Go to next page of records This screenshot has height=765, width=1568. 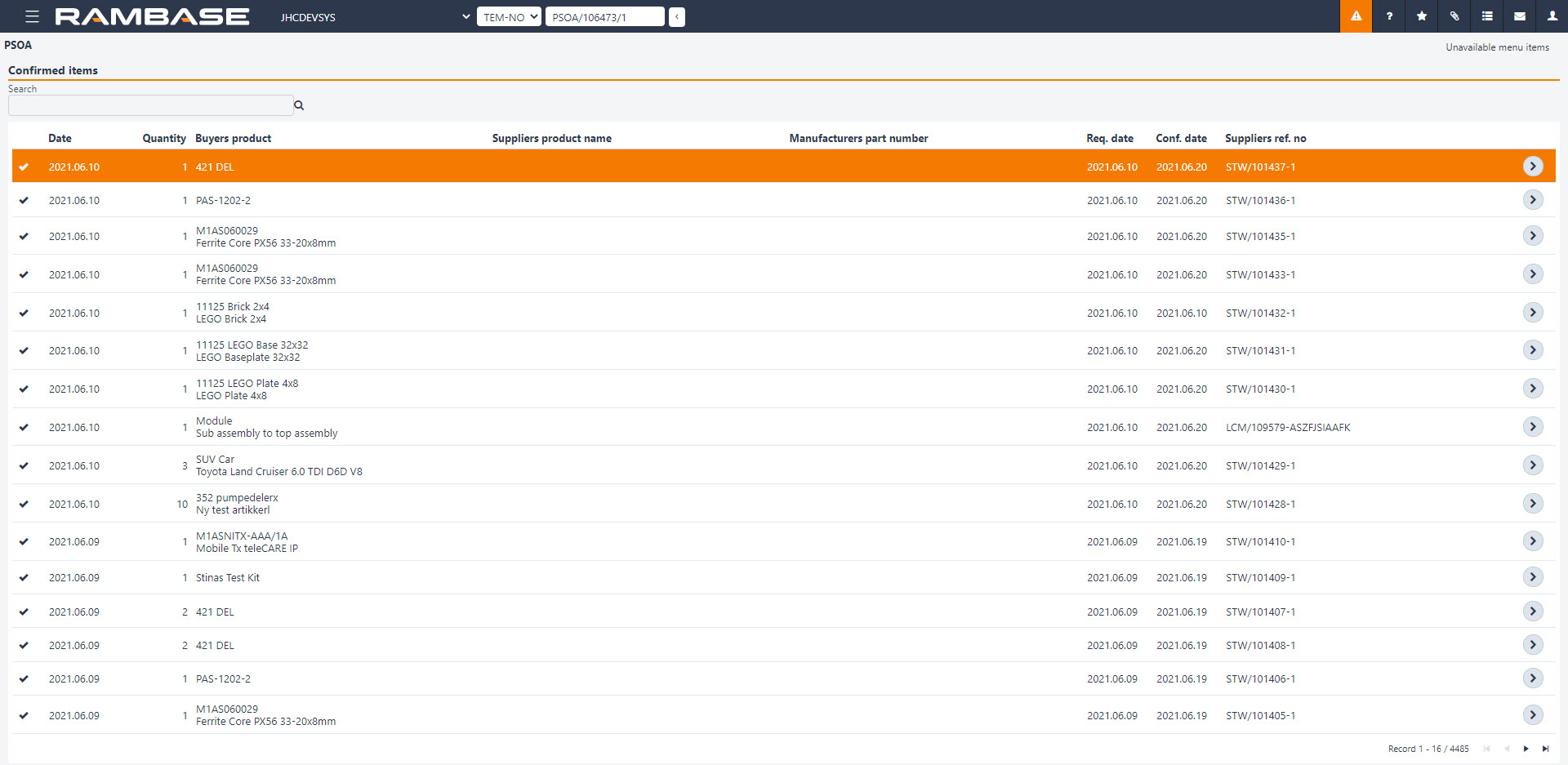tap(1526, 749)
